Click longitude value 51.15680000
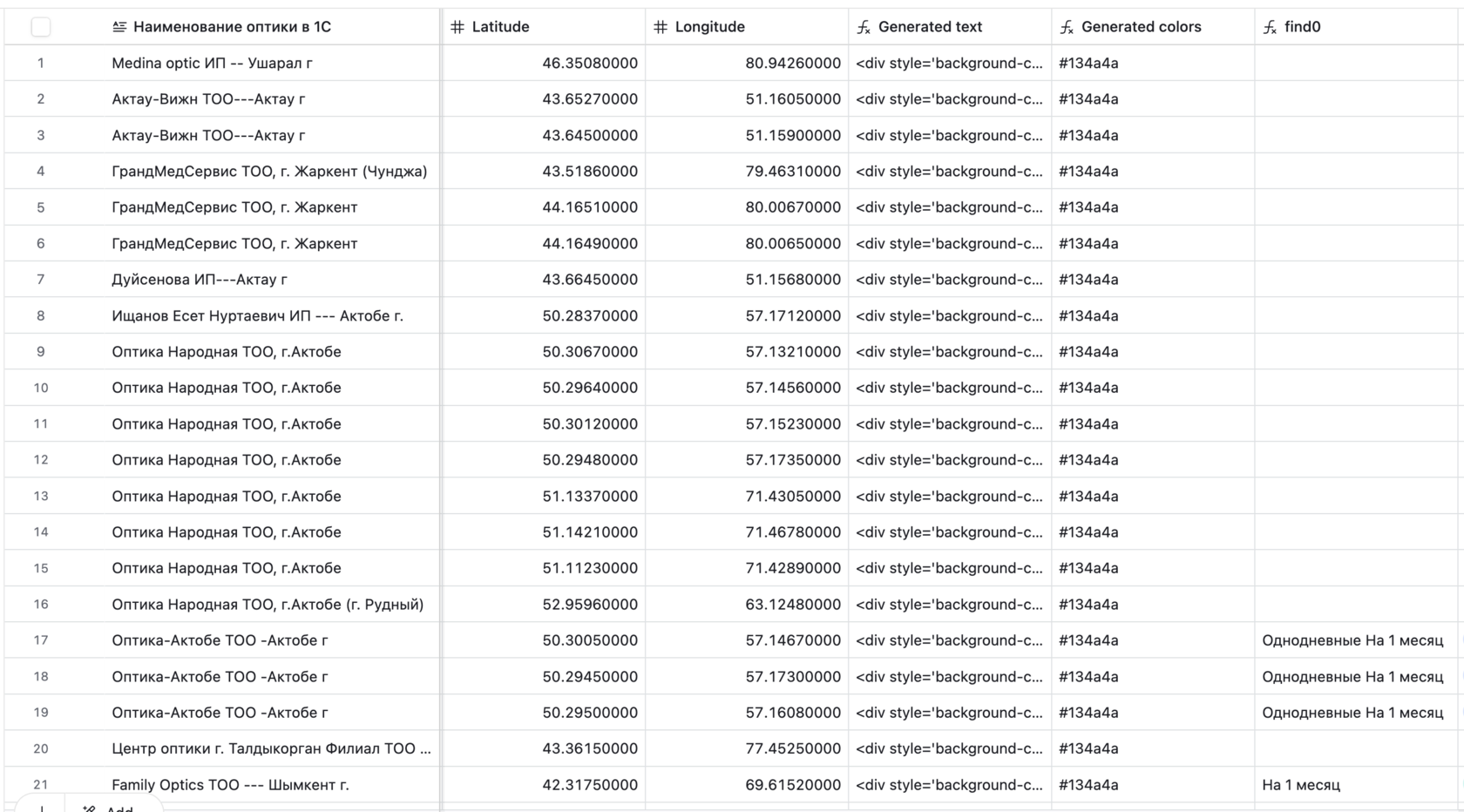 pyautogui.click(x=793, y=280)
